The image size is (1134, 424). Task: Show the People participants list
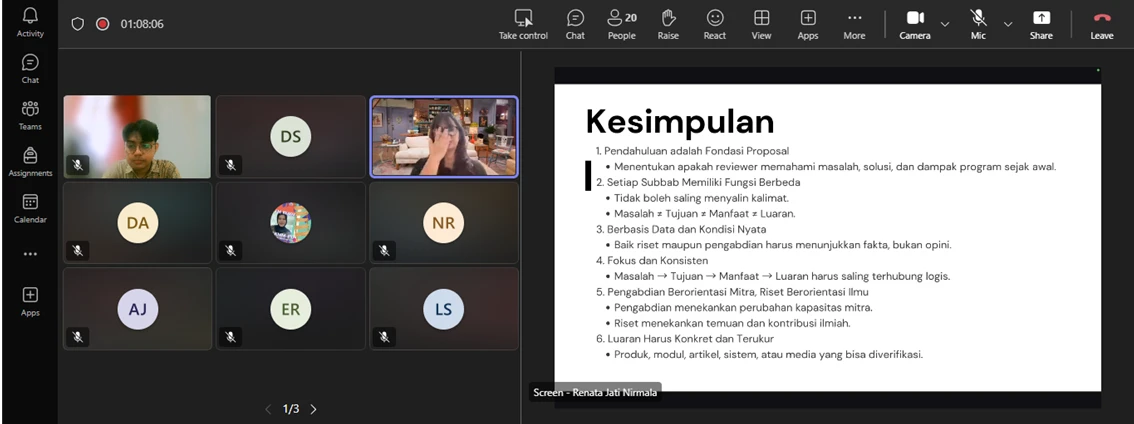point(621,24)
